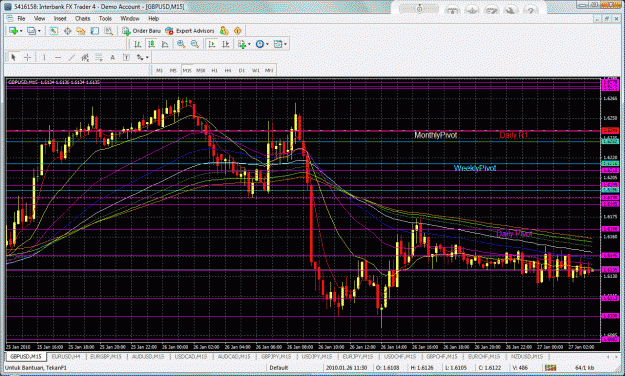The height and width of the screenshot is (376, 625).
Task: Toggle the Expert Advisors button
Action: tap(190, 31)
